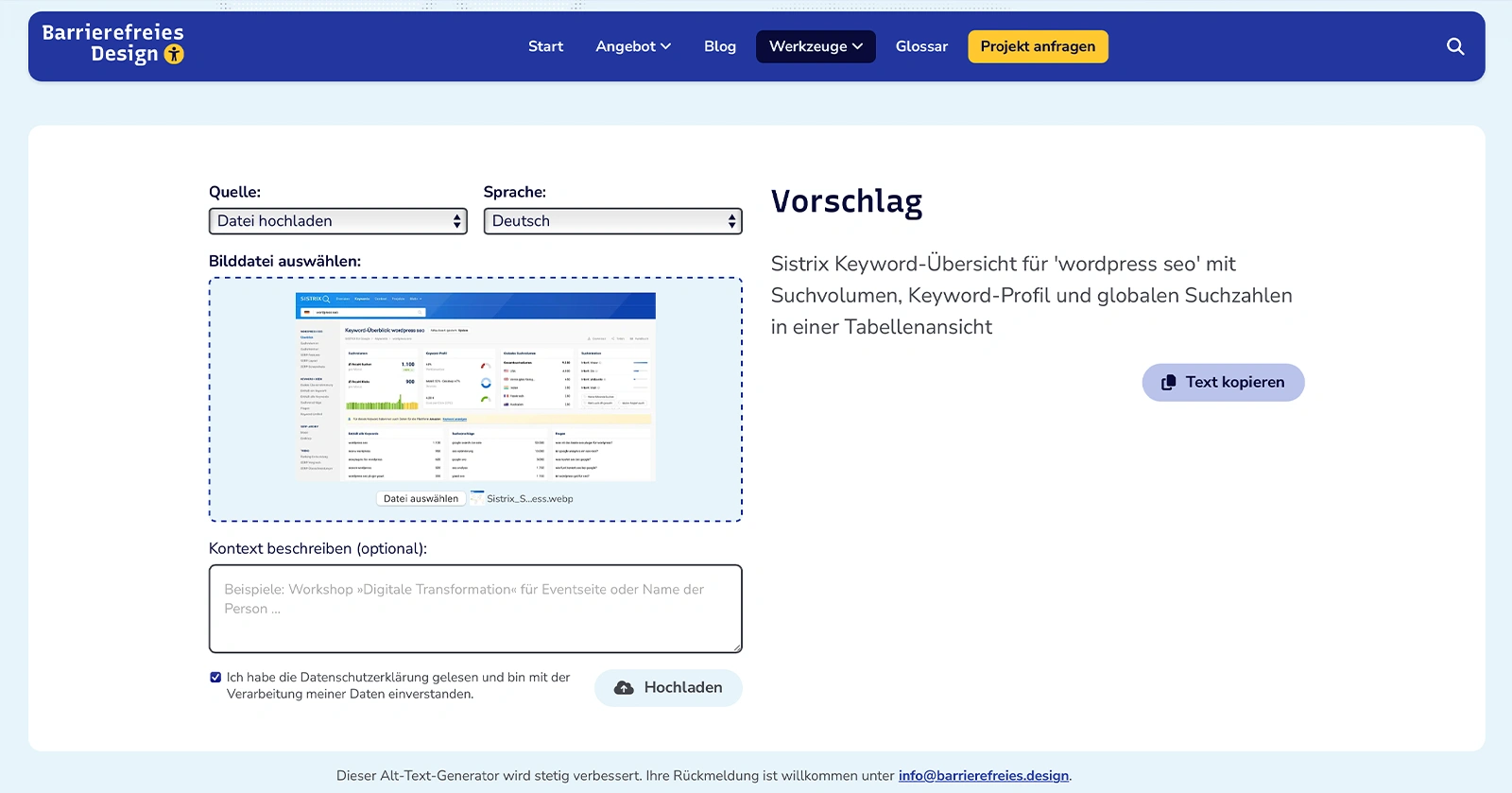The height and width of the screenshot is (793, 1512).
Task: Open the Quelle dropdown showing Datei hochladen
Action: pos(337,221)
